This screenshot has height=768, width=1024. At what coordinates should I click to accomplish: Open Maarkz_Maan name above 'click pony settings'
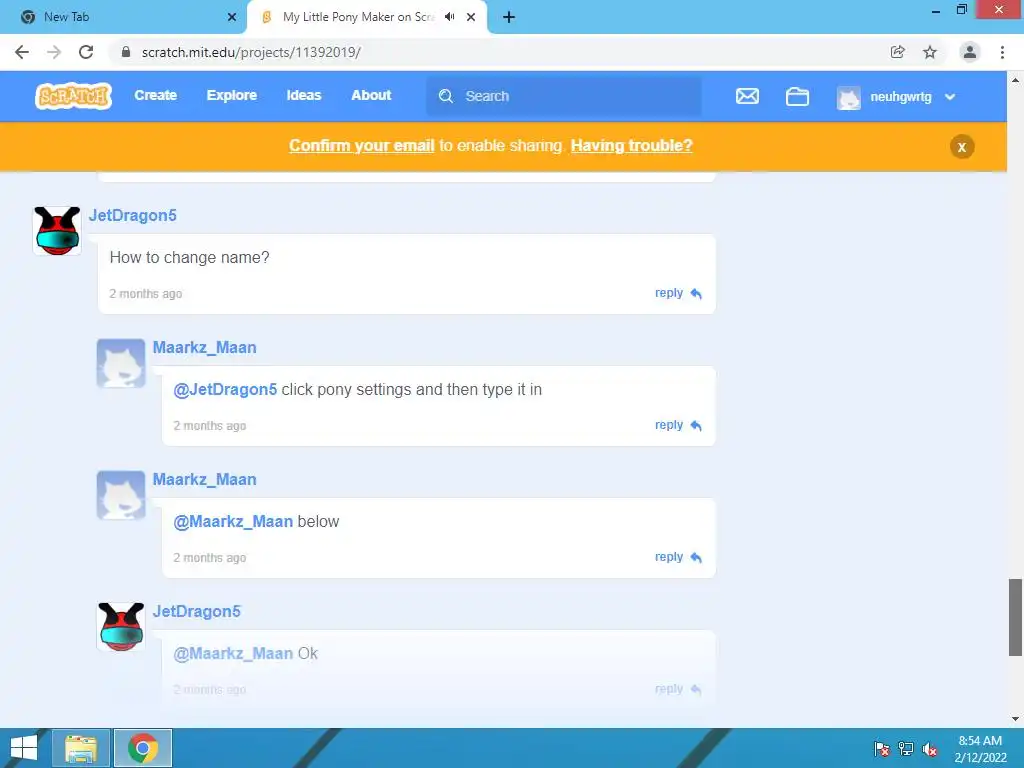tap(204, 347)
